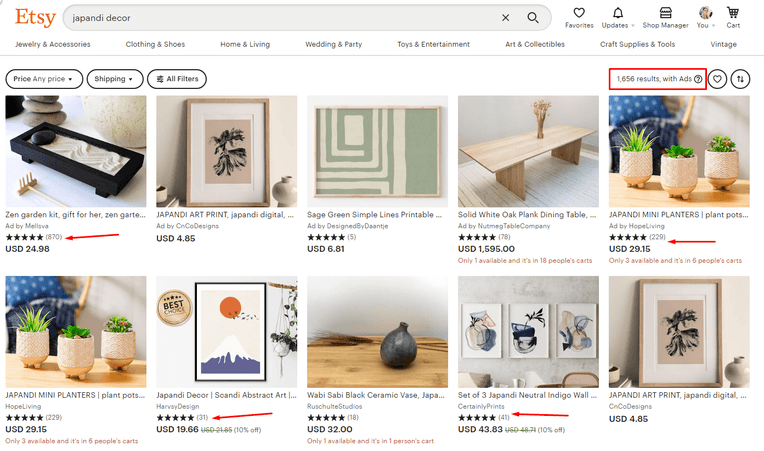The width and height of the screenshot is (764, 451).
Task: Click the japandi decor search field
Action: 285,18
